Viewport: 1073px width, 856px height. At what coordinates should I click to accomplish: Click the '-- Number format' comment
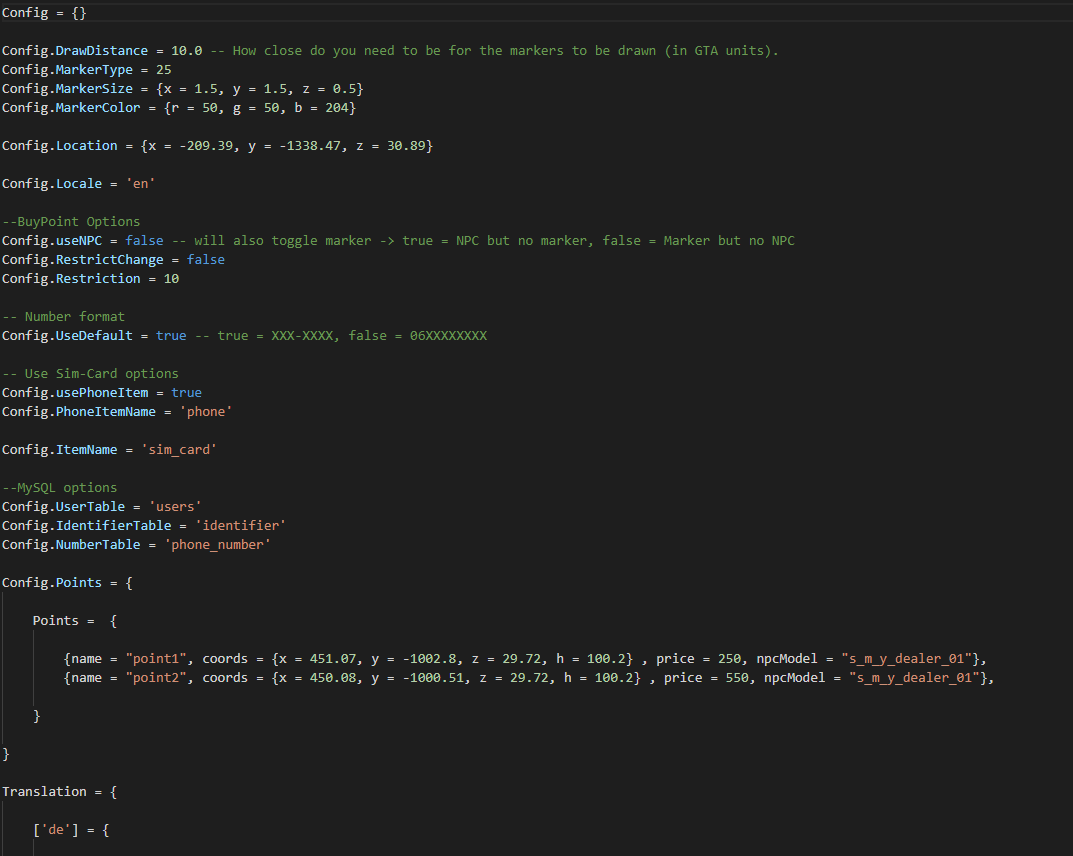(x=63, y=317)
